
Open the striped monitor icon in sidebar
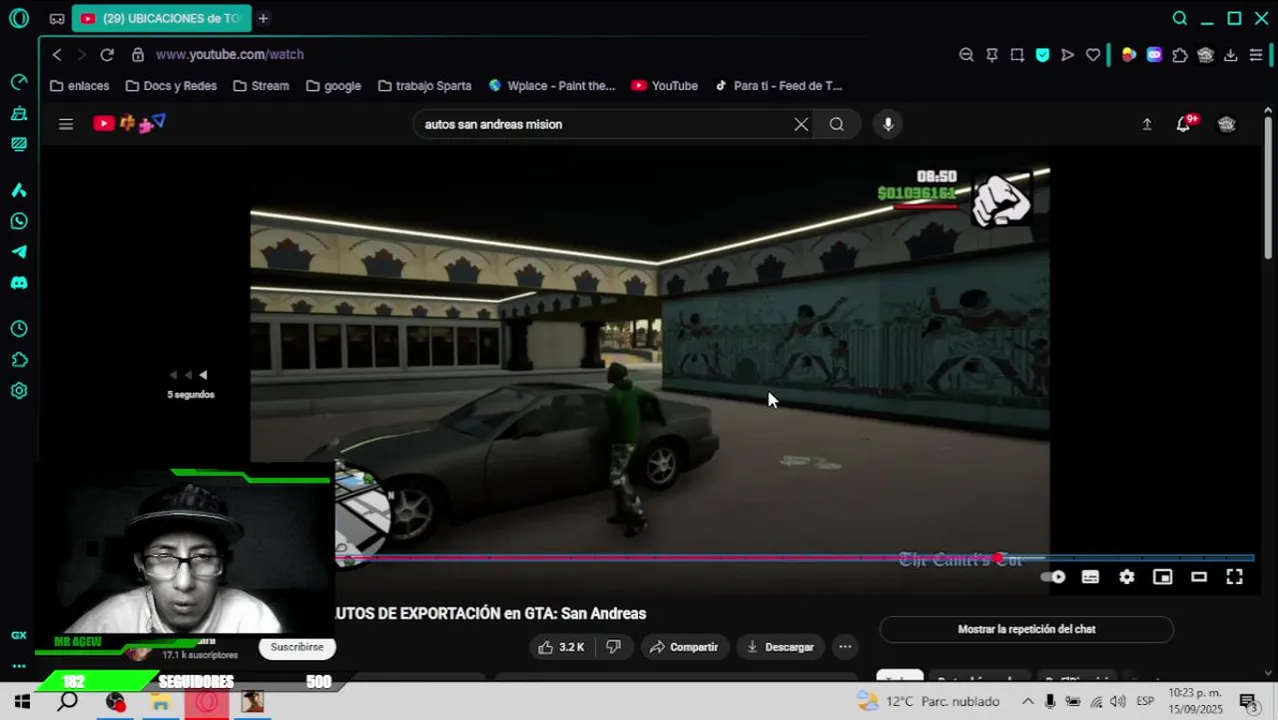pyautogui.click(x=18, y=144)
